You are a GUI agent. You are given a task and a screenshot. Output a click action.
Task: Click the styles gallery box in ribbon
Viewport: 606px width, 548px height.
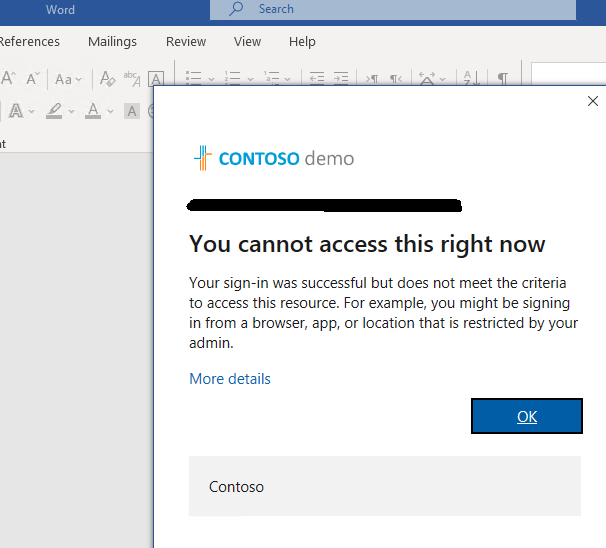point(569,73)
